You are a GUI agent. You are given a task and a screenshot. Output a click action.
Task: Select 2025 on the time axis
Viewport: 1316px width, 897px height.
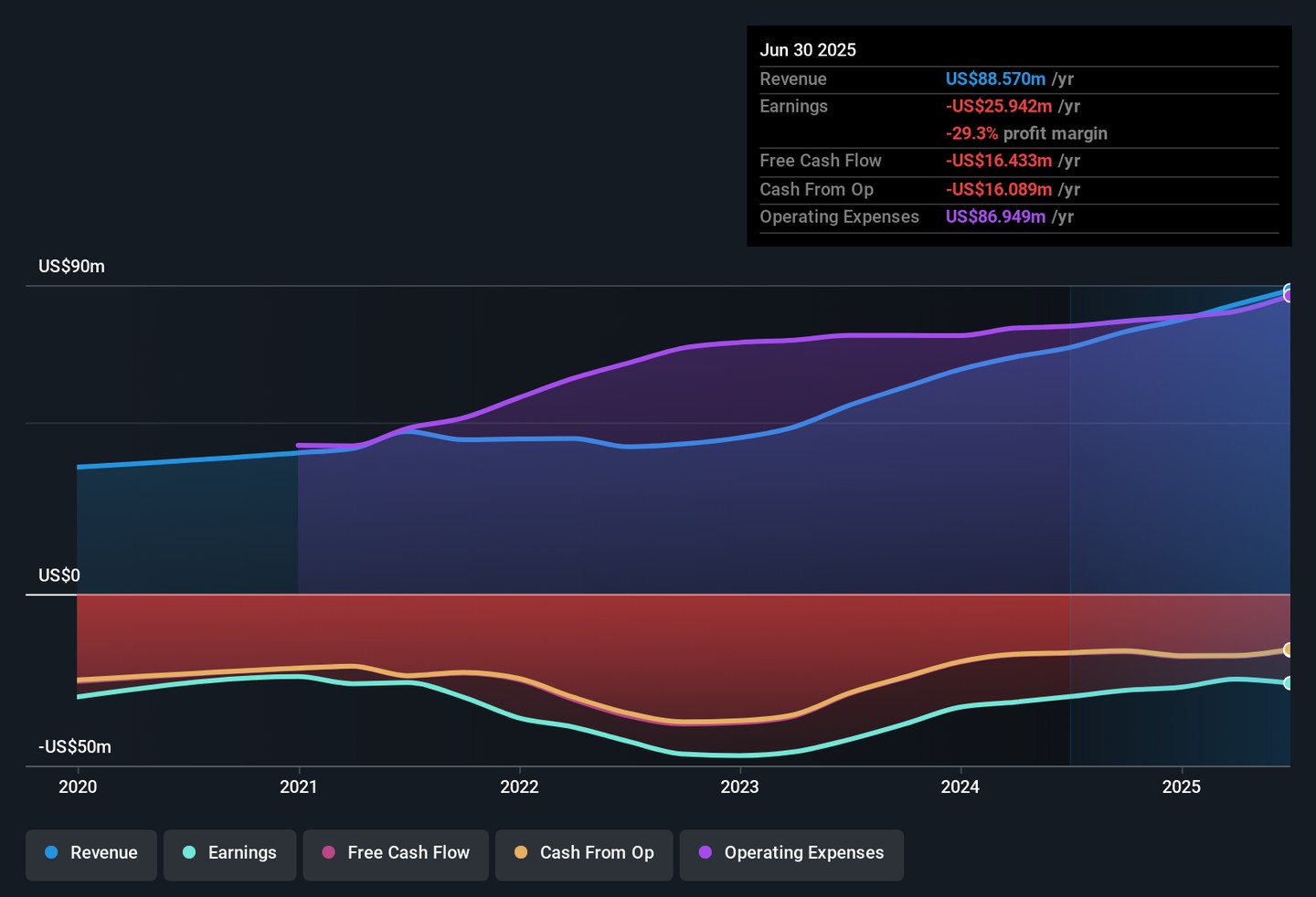[x=1181, y=786]
